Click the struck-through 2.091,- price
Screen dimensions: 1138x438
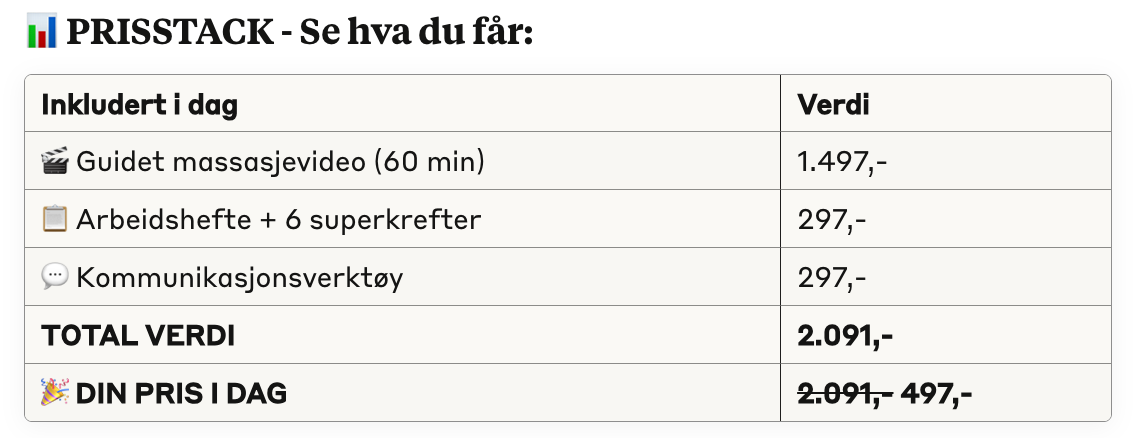click(x=846, y=393)
